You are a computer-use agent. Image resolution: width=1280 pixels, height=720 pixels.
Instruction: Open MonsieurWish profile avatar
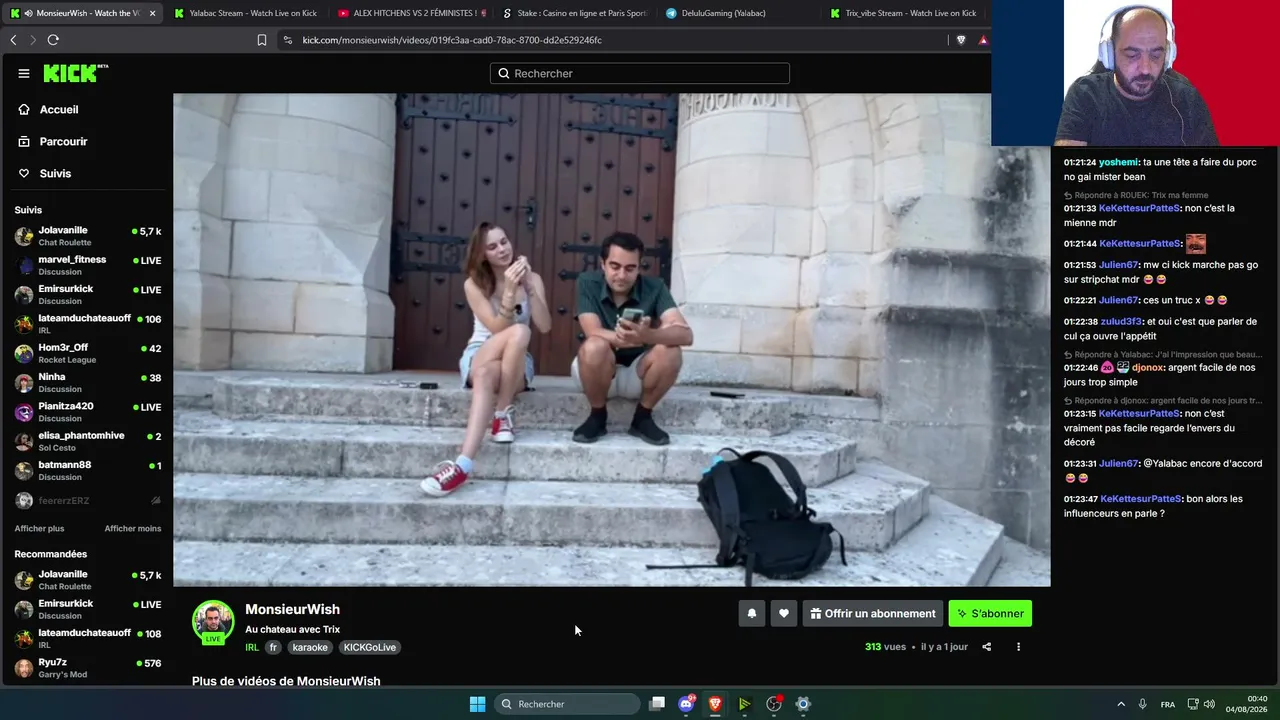pyautogui.click(x=213, y=621)
